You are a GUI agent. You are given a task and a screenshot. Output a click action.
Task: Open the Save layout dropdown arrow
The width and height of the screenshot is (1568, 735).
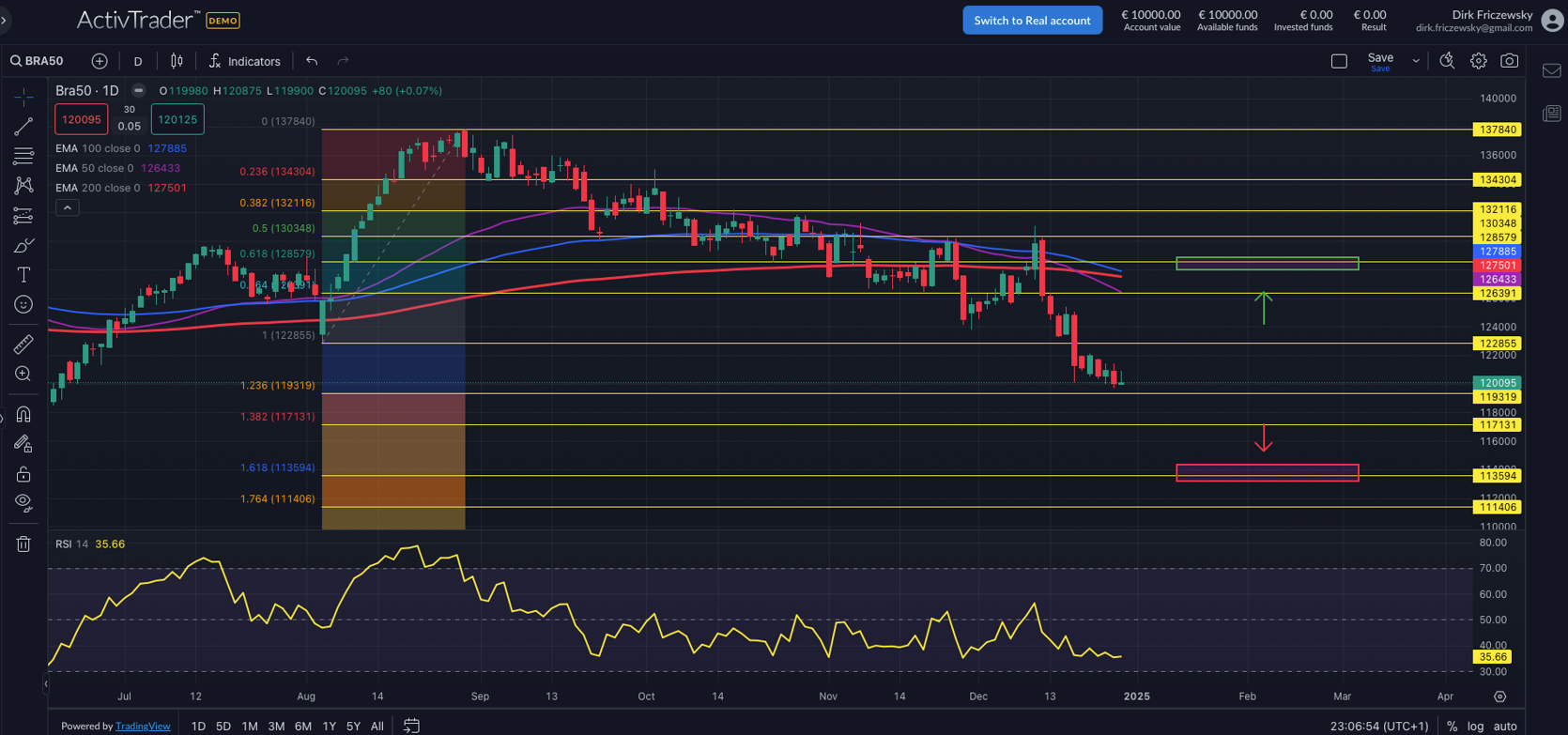[x=1416, y=61]
